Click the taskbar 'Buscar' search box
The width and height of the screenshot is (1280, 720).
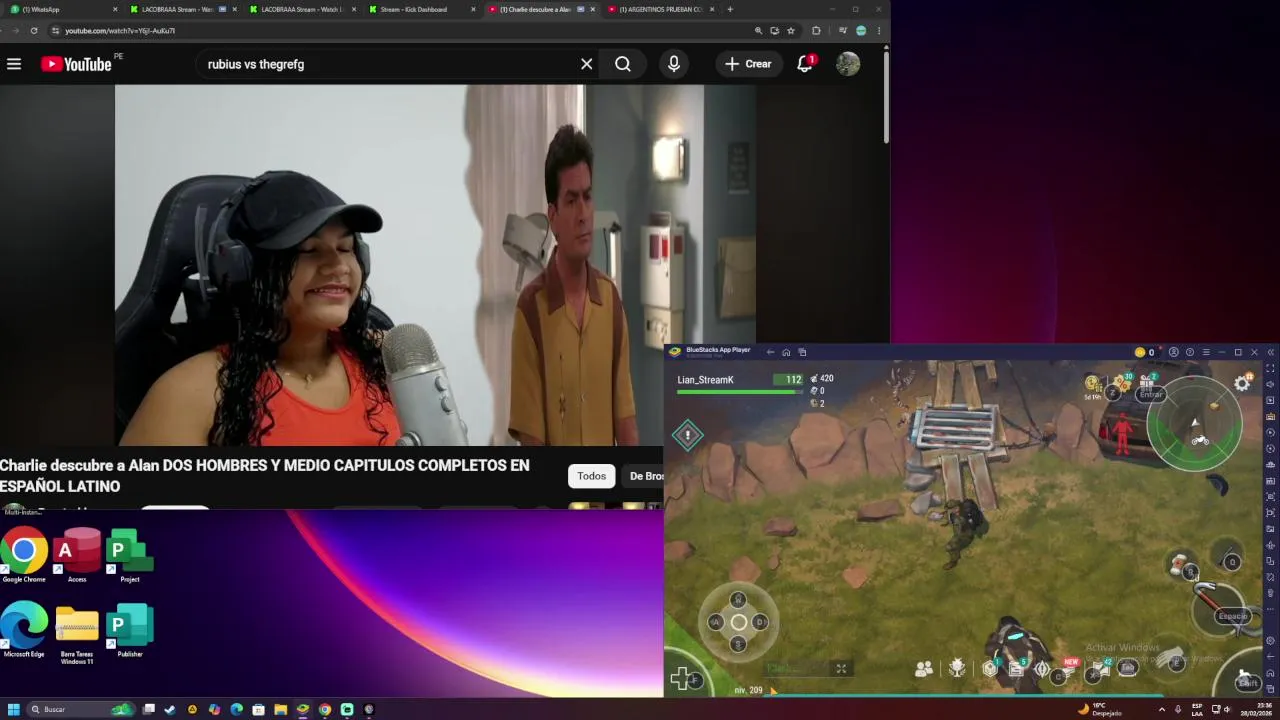pyautogui.click(x=80, y=709)
